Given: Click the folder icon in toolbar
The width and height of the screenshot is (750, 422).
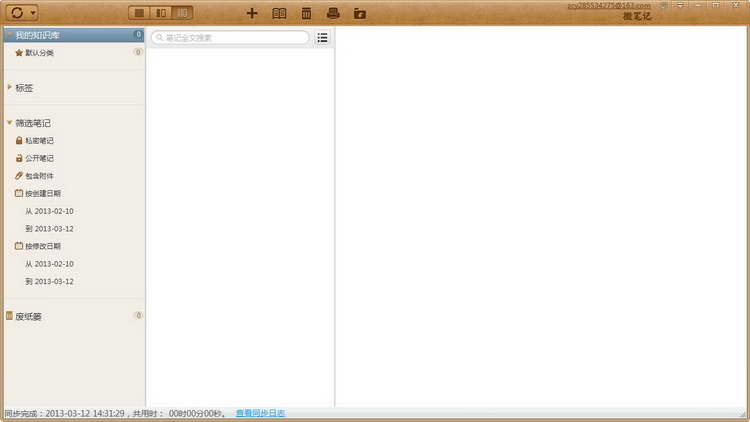Looking at the screenshot, I should [x=360, y=13].
